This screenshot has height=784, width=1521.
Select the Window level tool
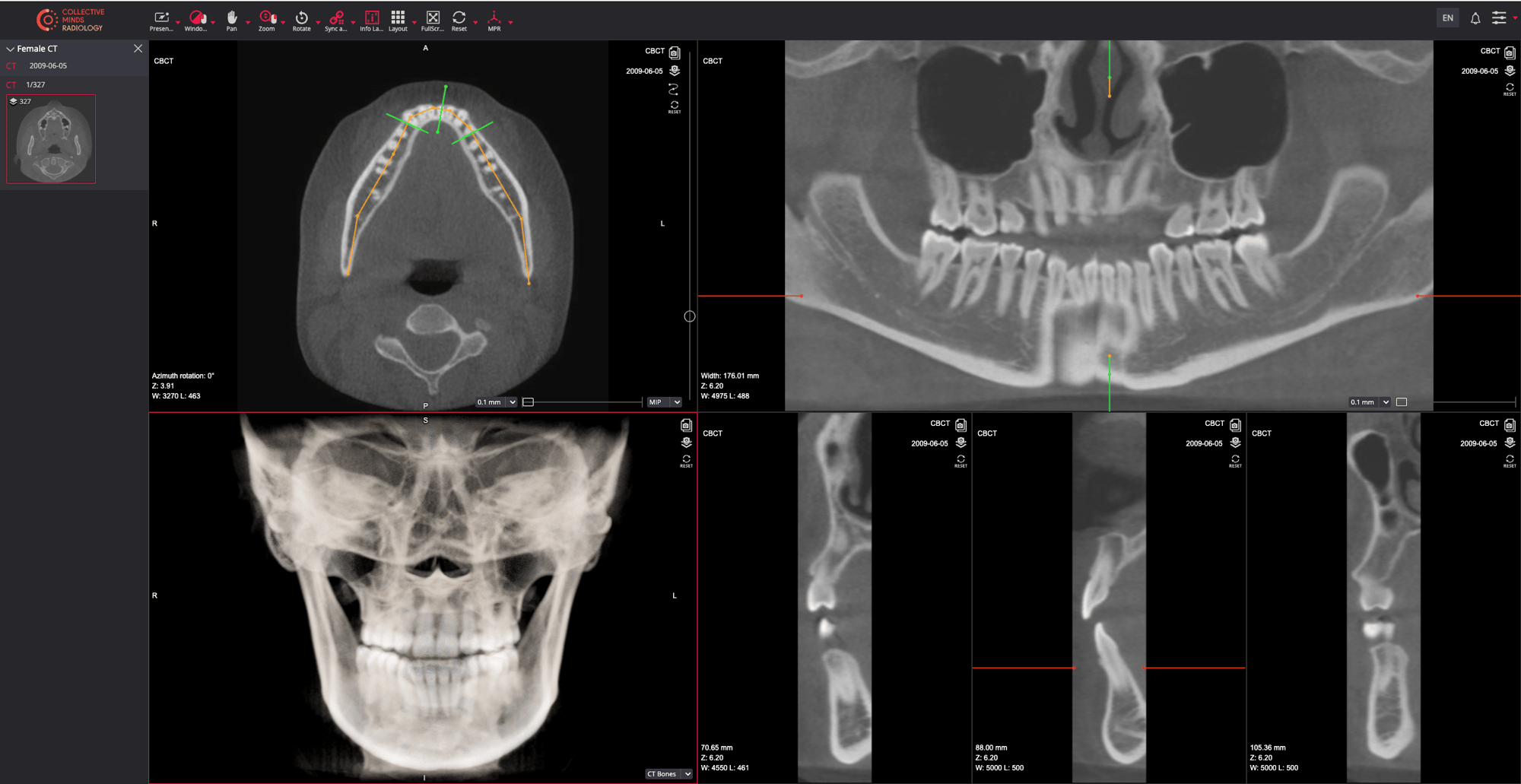pyautogui.click(x=196, y=21)
